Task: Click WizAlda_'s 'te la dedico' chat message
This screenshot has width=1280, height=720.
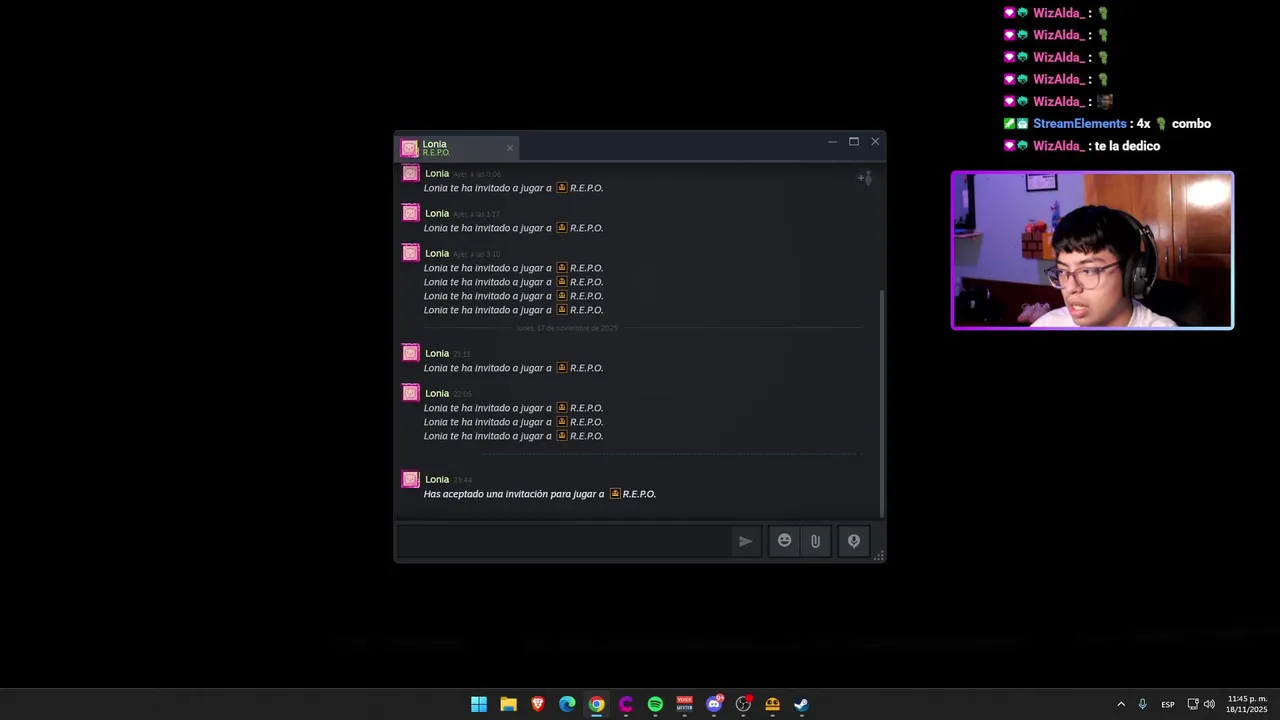Action: [x=1127, y=146]
